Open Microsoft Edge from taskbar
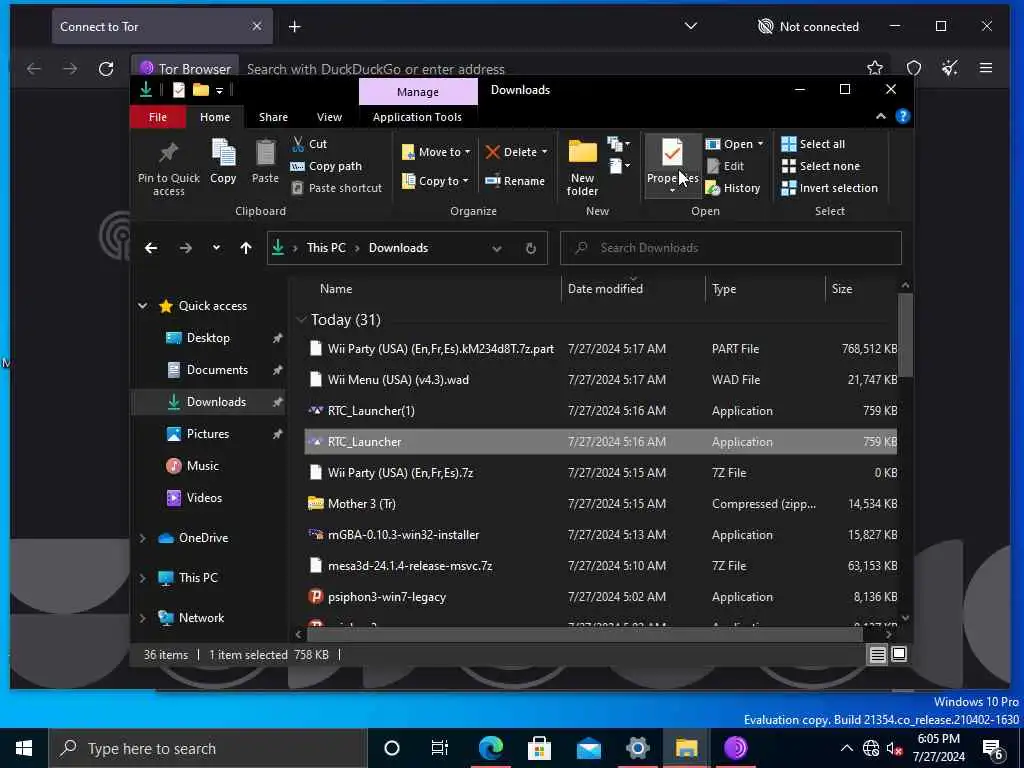 click(x=490, y=748)
